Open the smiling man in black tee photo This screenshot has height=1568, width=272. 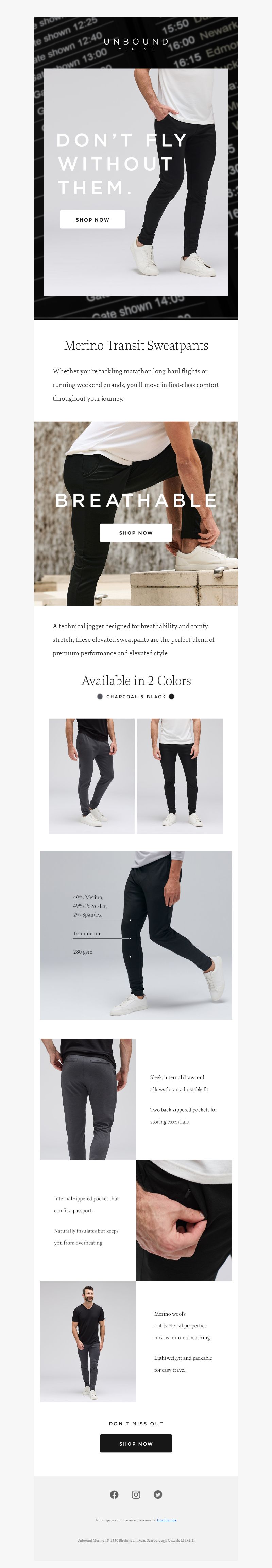[88, 1342]
